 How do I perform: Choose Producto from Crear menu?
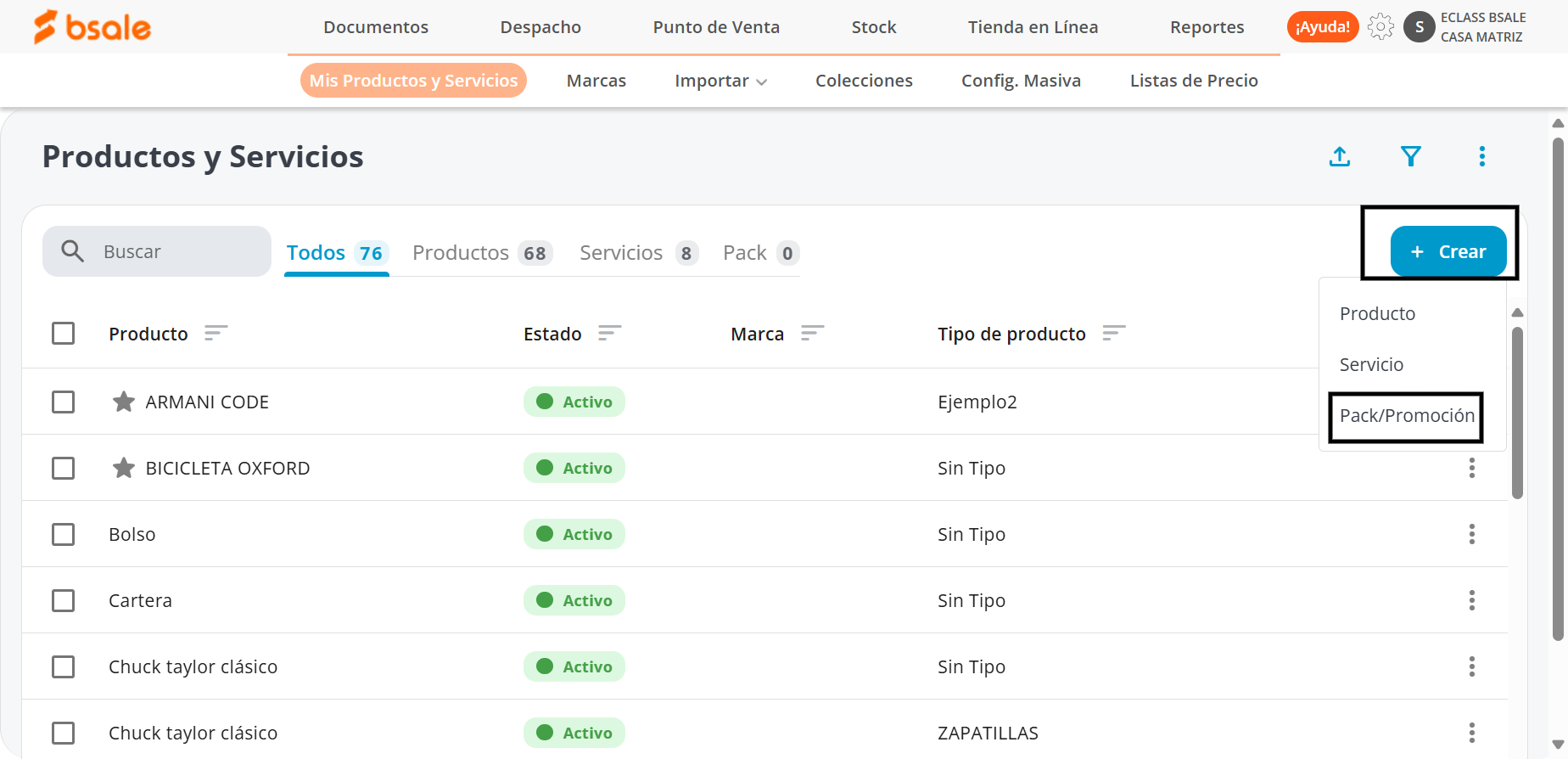1377,314
